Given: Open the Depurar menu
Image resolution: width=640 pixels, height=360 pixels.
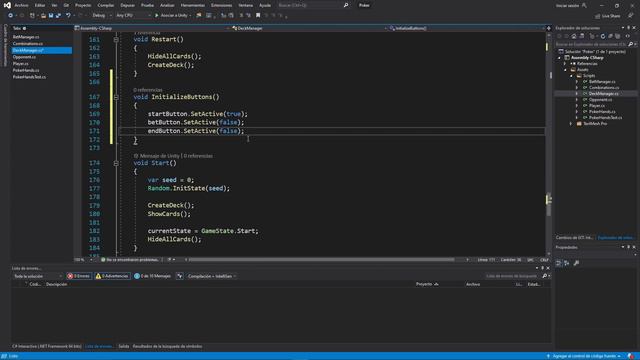Looking at the screenshot, I should coord(127,5).
